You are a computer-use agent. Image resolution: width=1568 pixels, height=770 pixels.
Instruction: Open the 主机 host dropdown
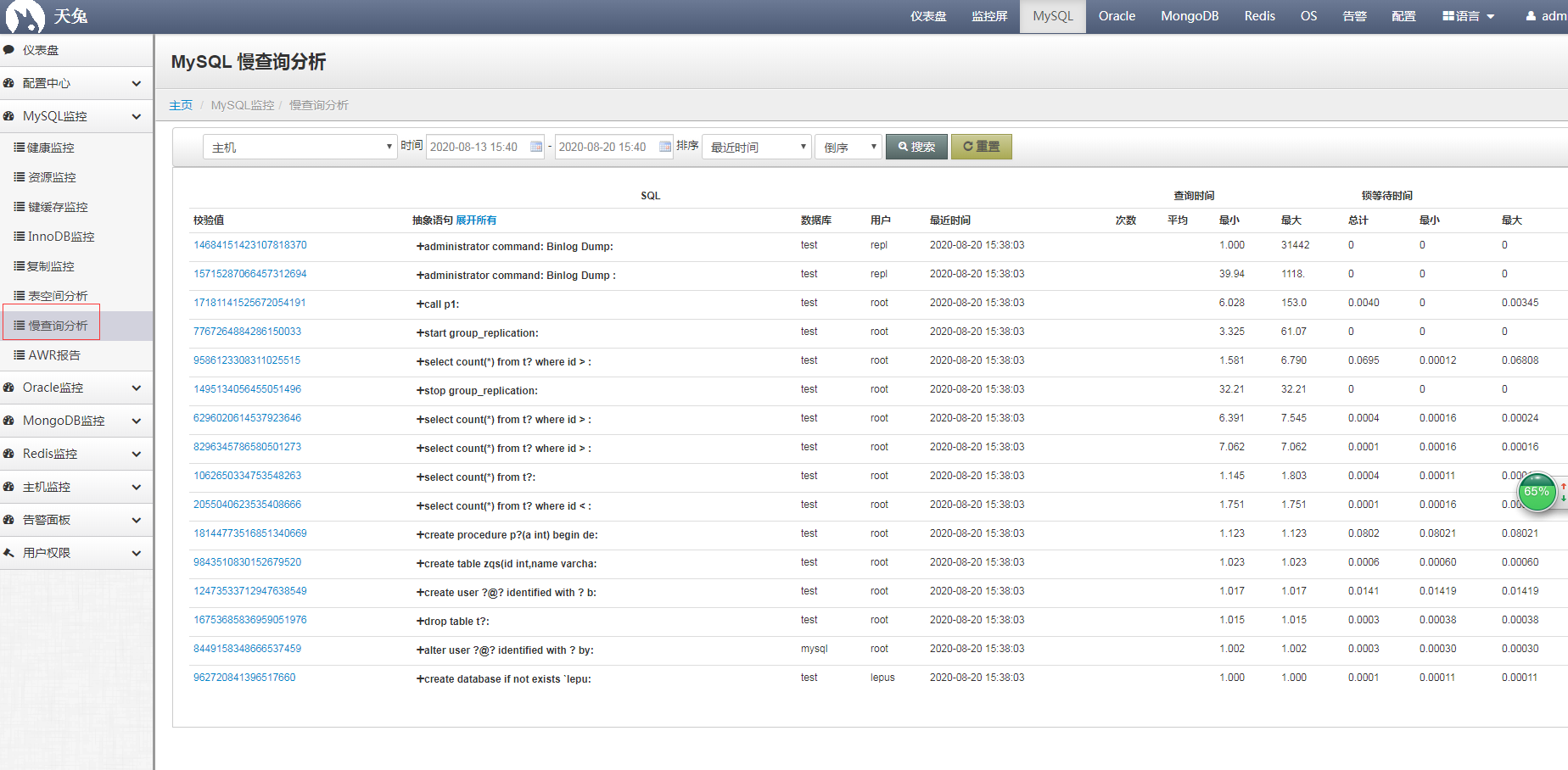point(300,147)
